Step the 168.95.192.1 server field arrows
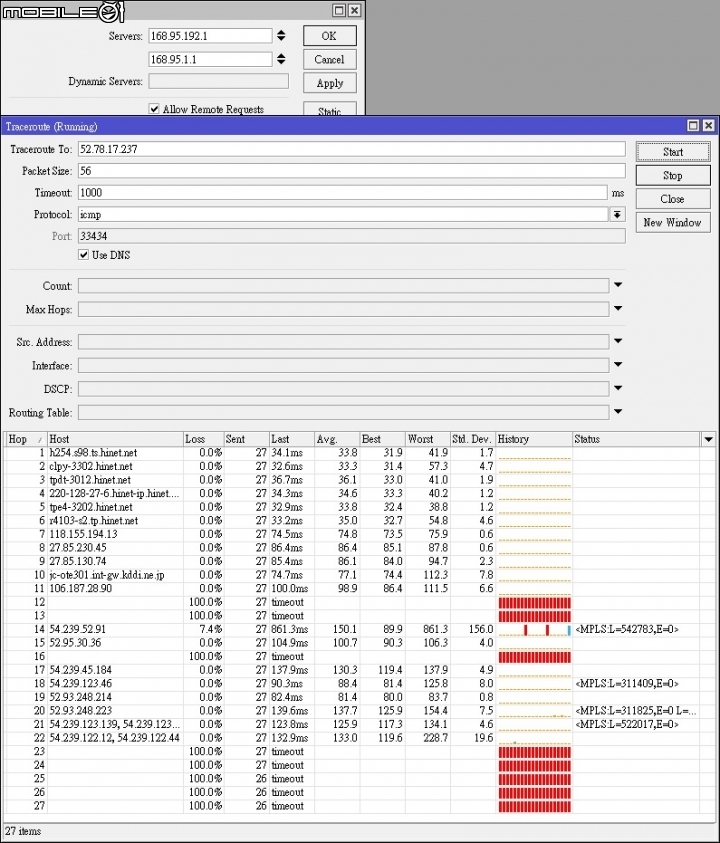 pos(281,36)
